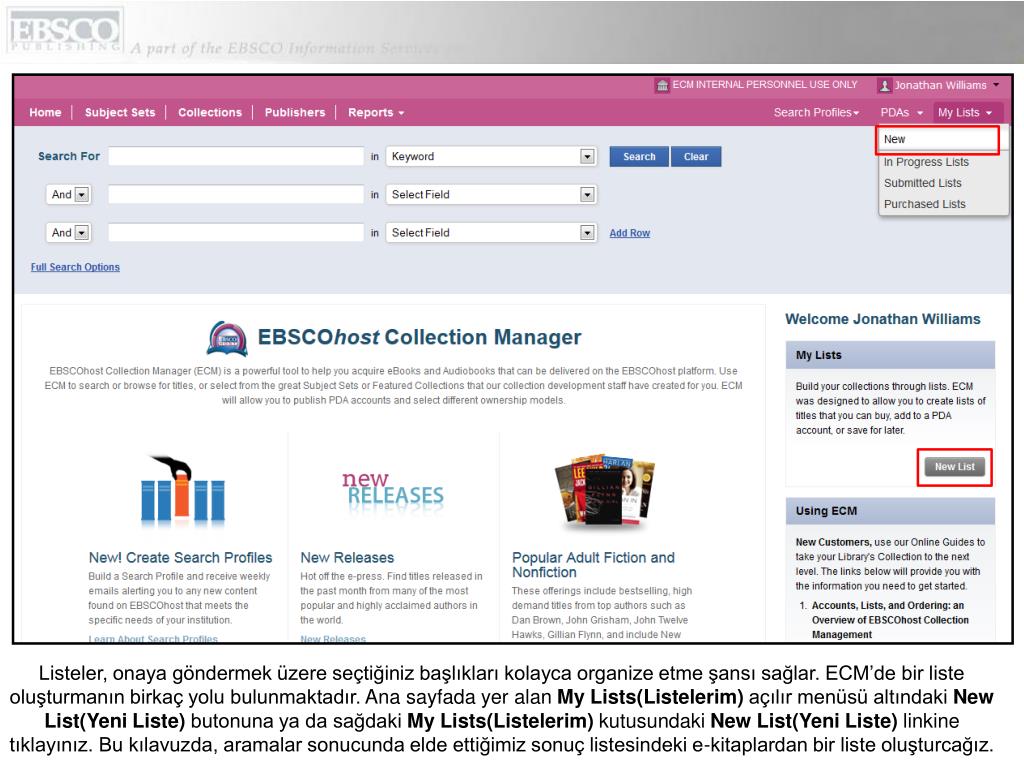Open the Collections page
The image size is (1024, 768).
click(210, 112)
